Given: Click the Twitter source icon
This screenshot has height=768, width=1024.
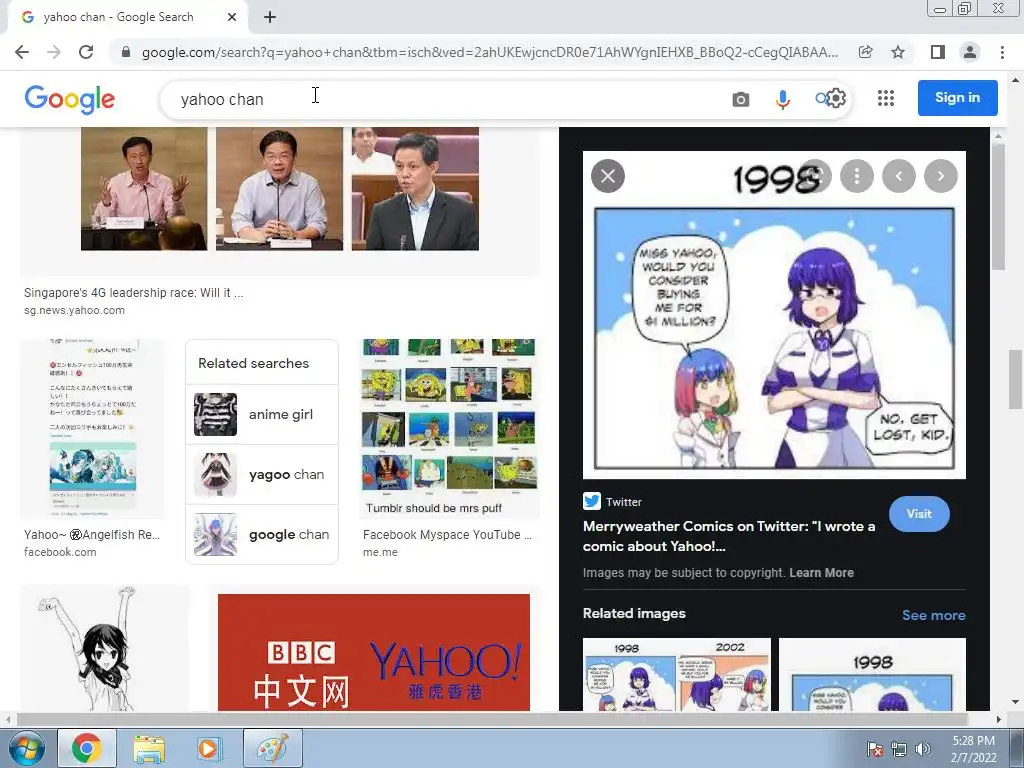Looking at the screenshot, I should [592, 502].
